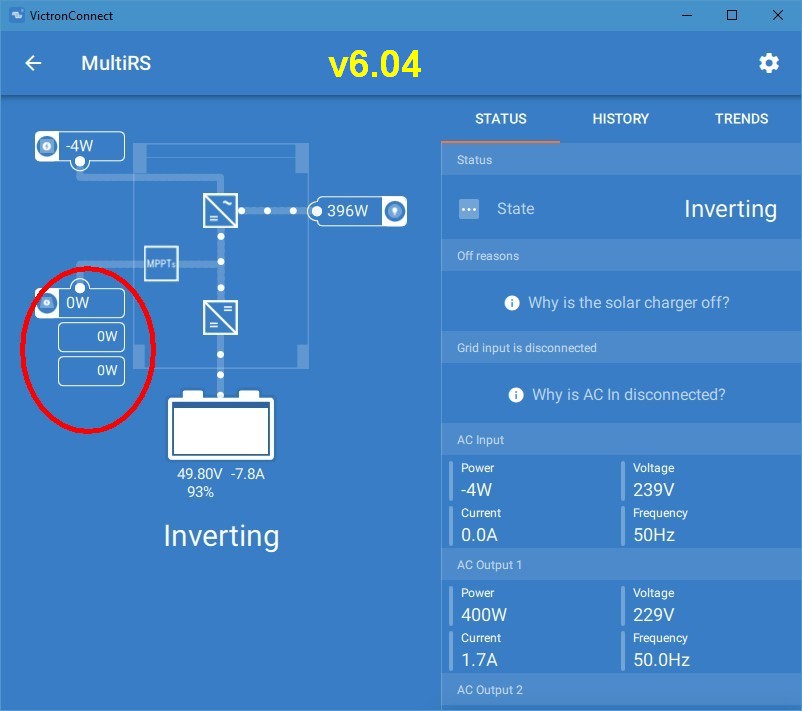The width and height of the screenshot is (802, 711).
Task: Click the third solar tracker 0W box
Action: 92,371
